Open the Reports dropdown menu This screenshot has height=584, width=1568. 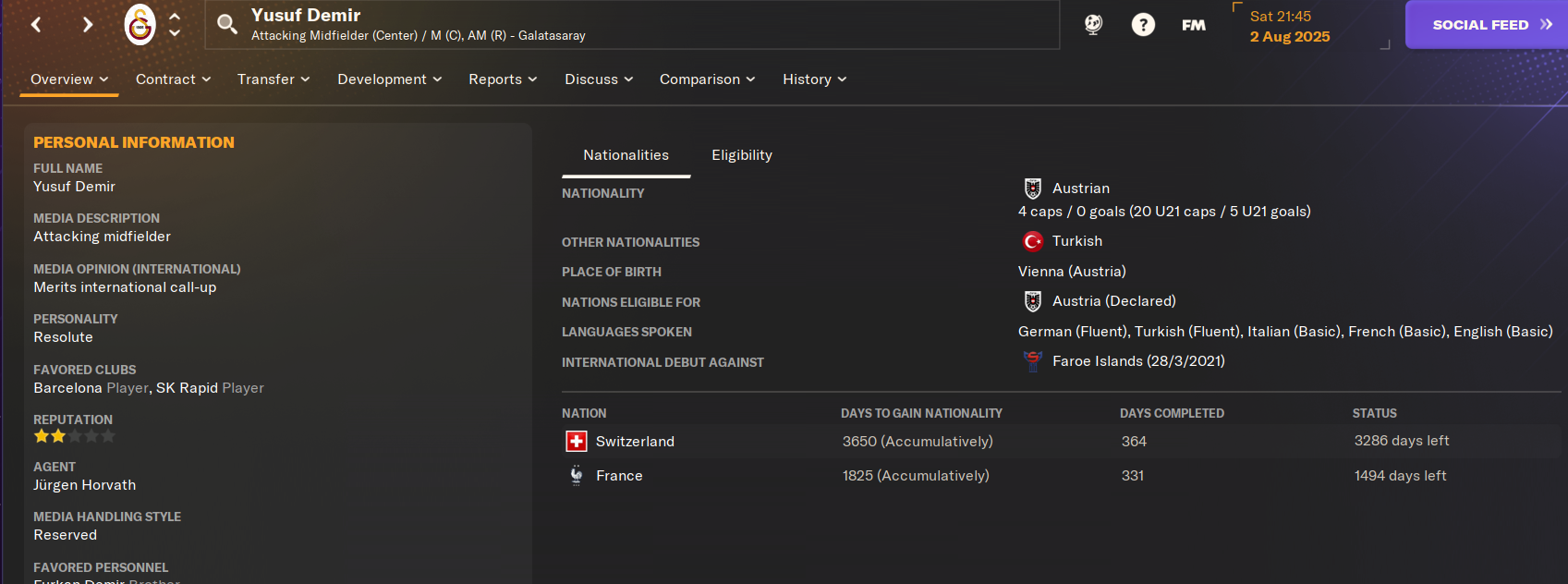pos(503,79)
